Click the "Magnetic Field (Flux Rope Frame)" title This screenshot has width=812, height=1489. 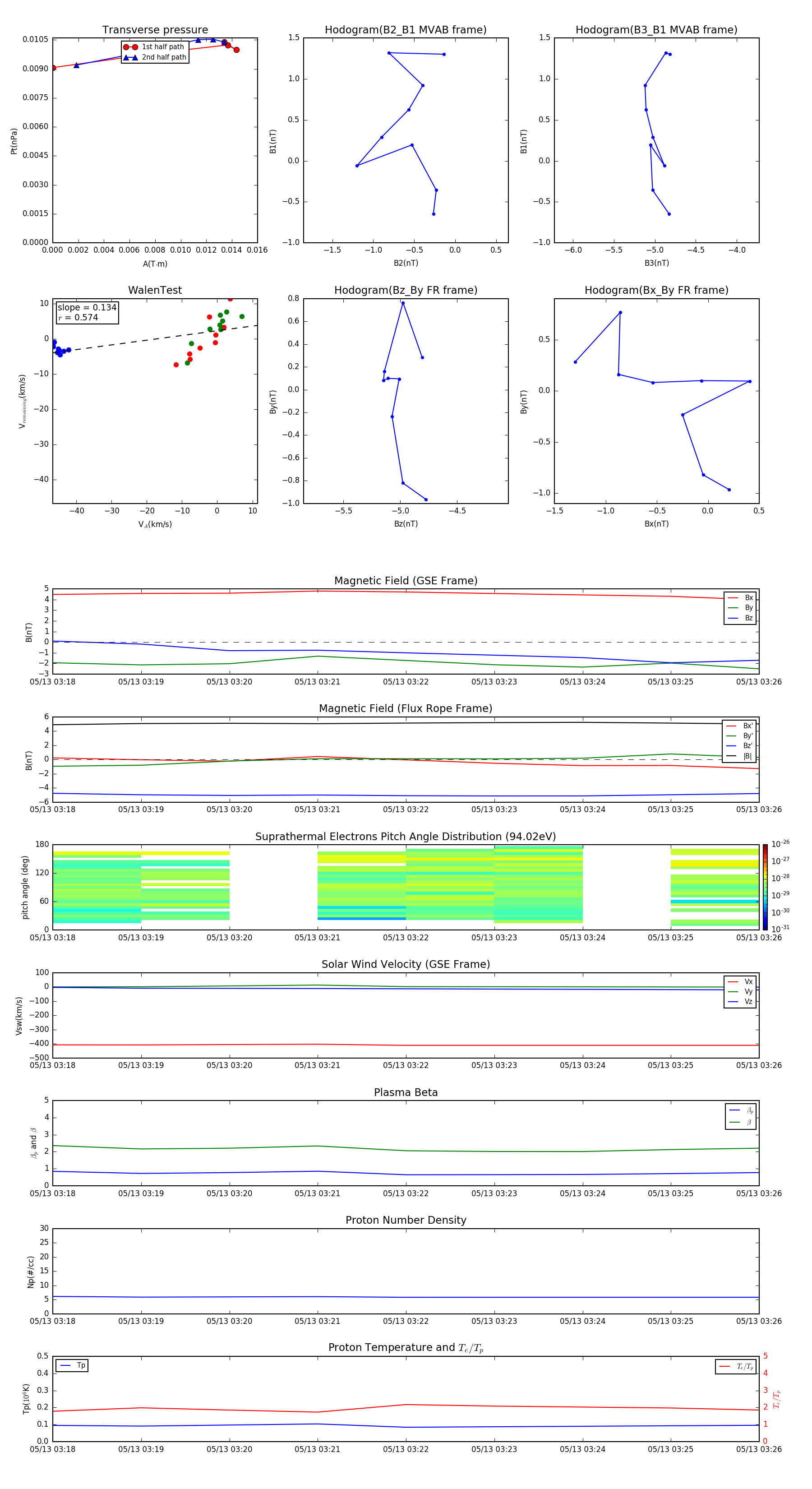406,709
